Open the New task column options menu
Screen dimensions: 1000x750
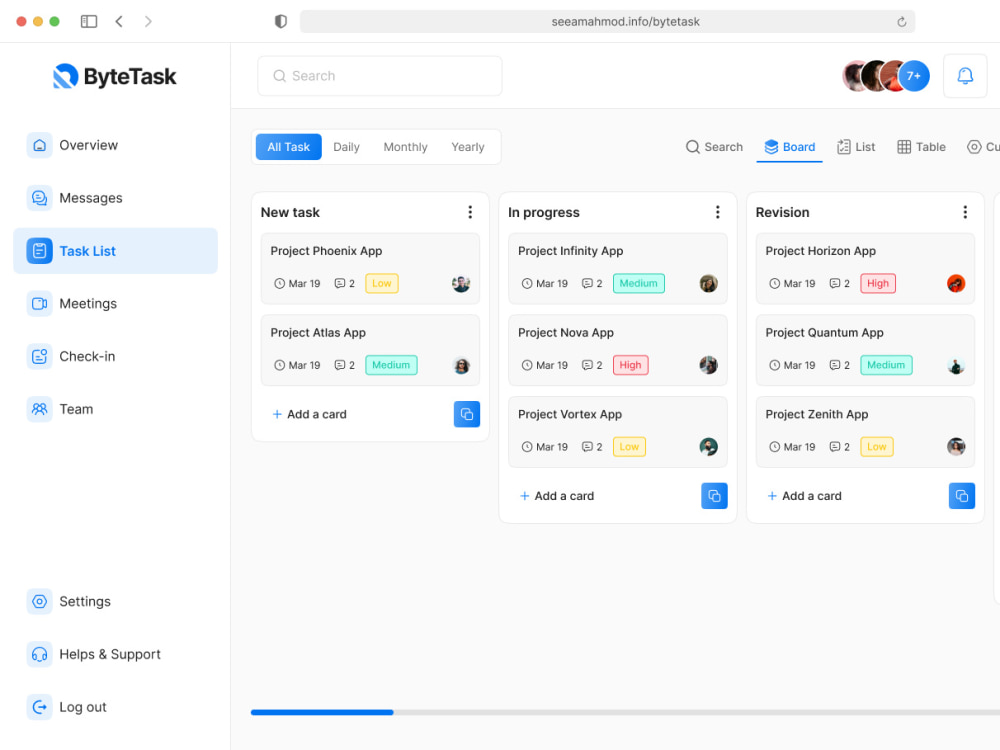(470, 212)
